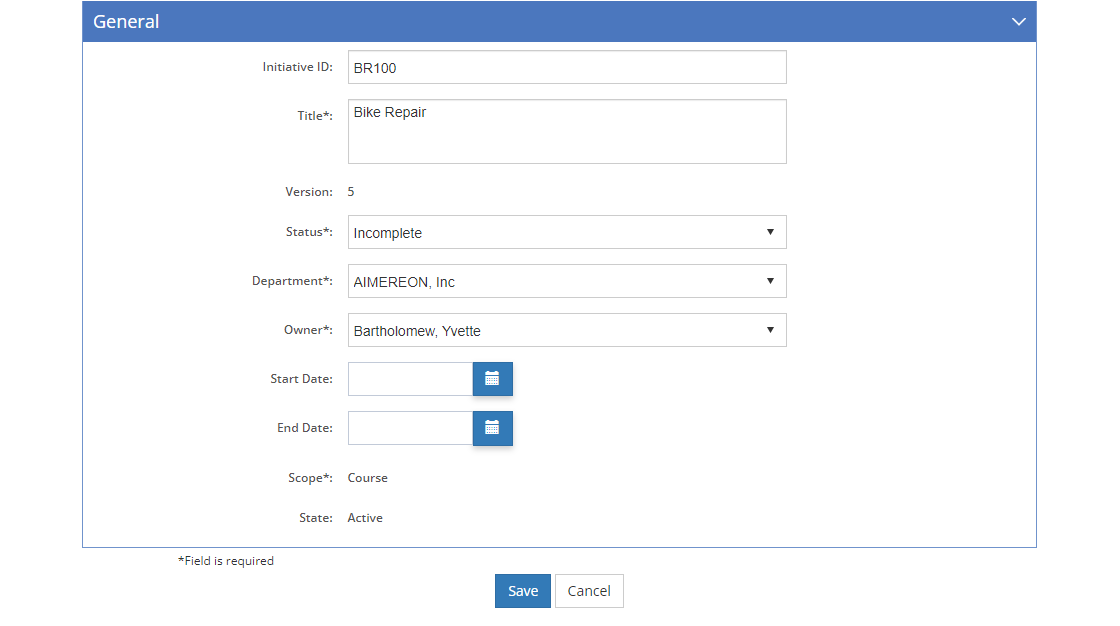Click the Start Date label
Viewport: 1120px width, 626px height.
coord(301,379)
